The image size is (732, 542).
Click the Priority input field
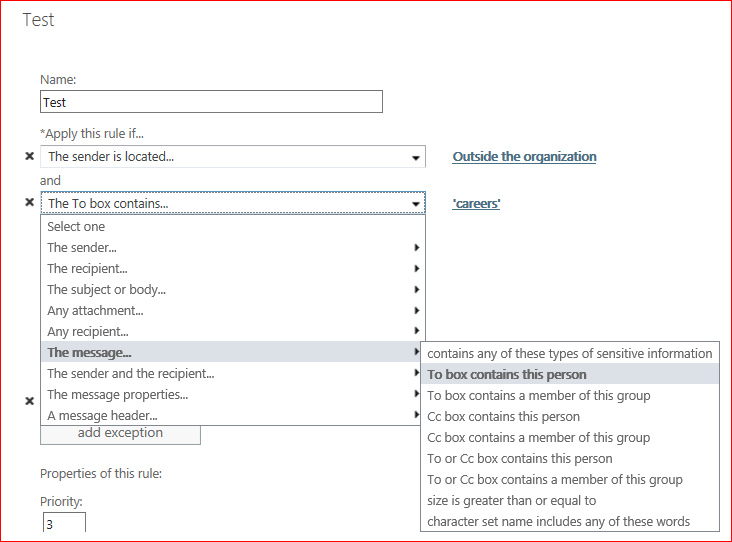64,523
